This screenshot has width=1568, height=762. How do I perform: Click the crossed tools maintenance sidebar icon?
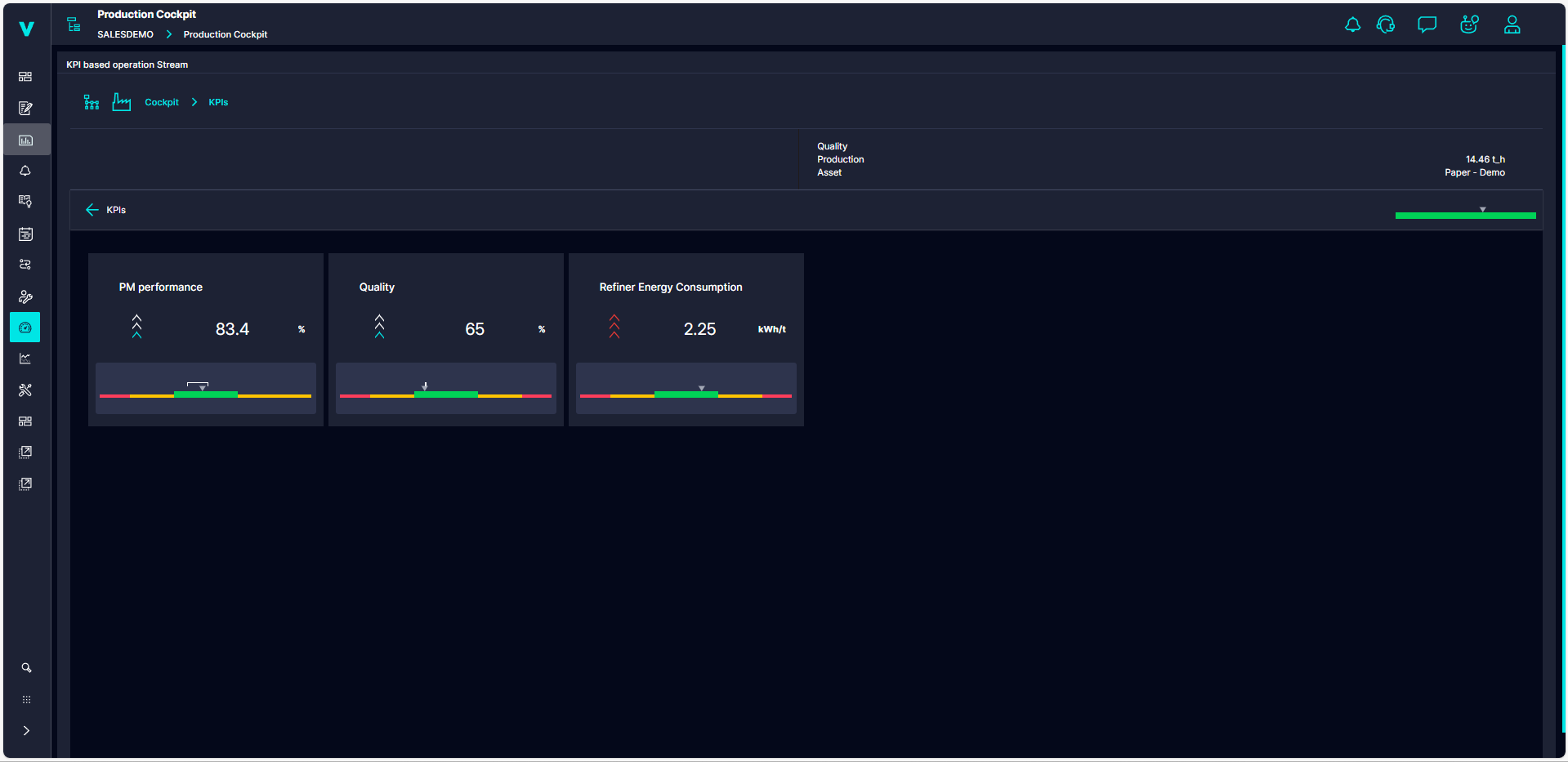pyautogui.click(x=25, y=390)
